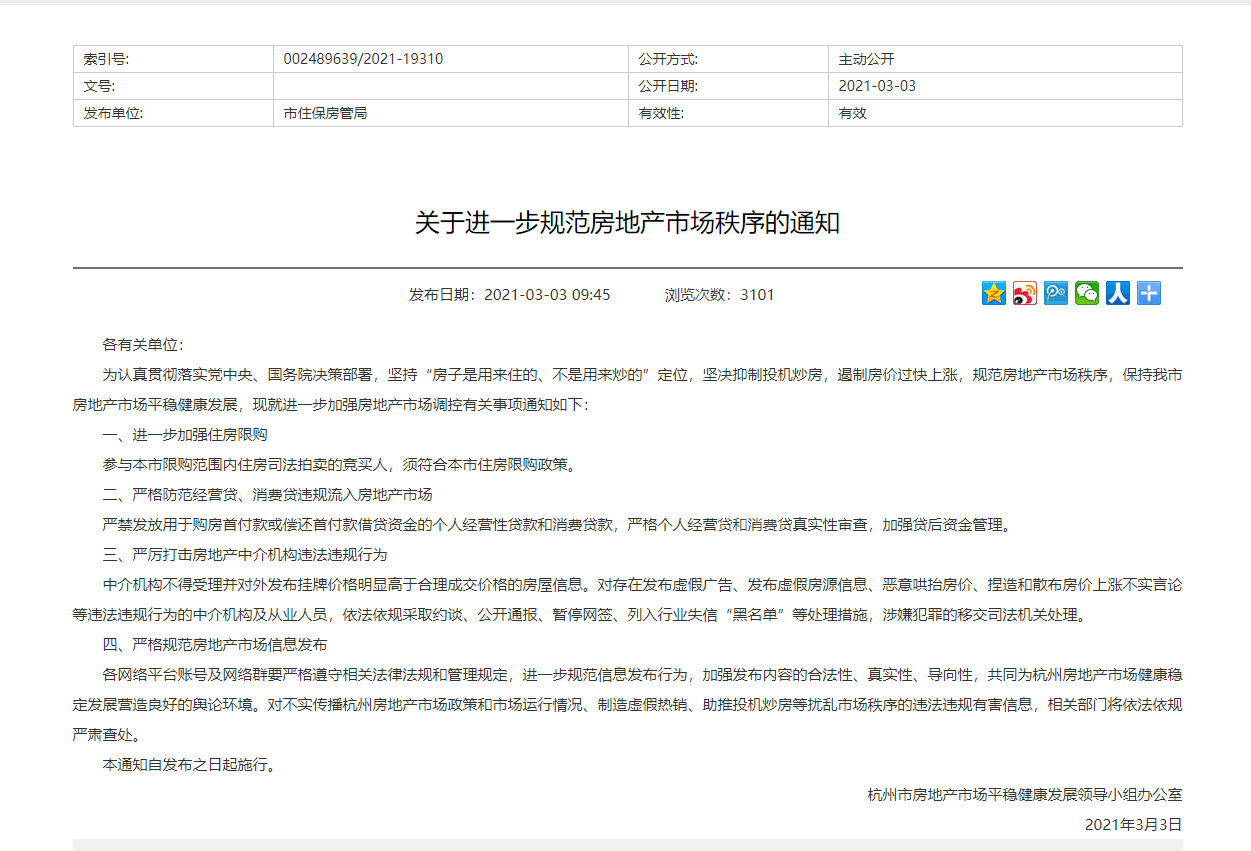Select public date 2021-03-03 in table
The width and height of the screenshot is (1251, 851).
(877, 86)
